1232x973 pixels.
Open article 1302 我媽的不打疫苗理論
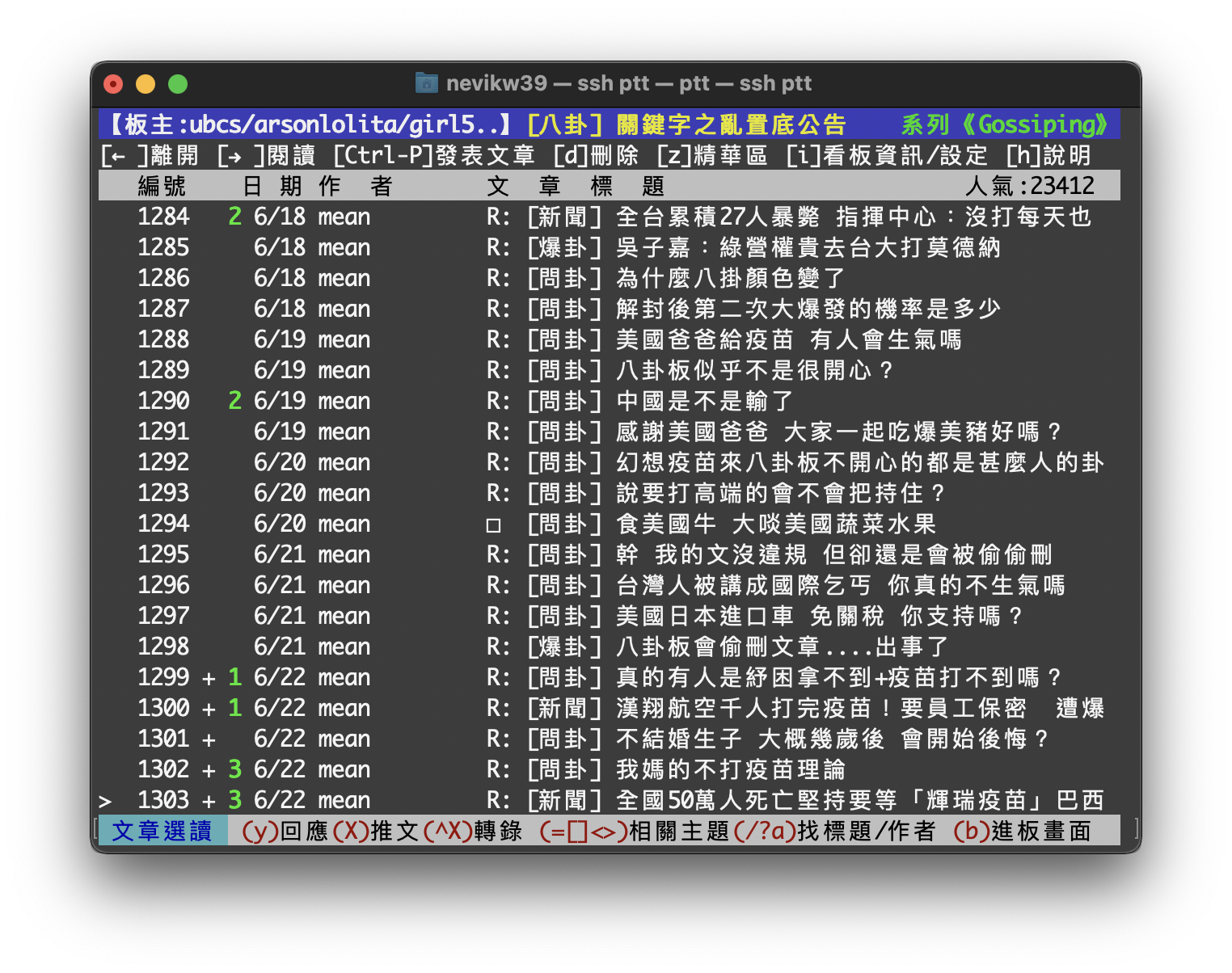click(x=610, y=769)
